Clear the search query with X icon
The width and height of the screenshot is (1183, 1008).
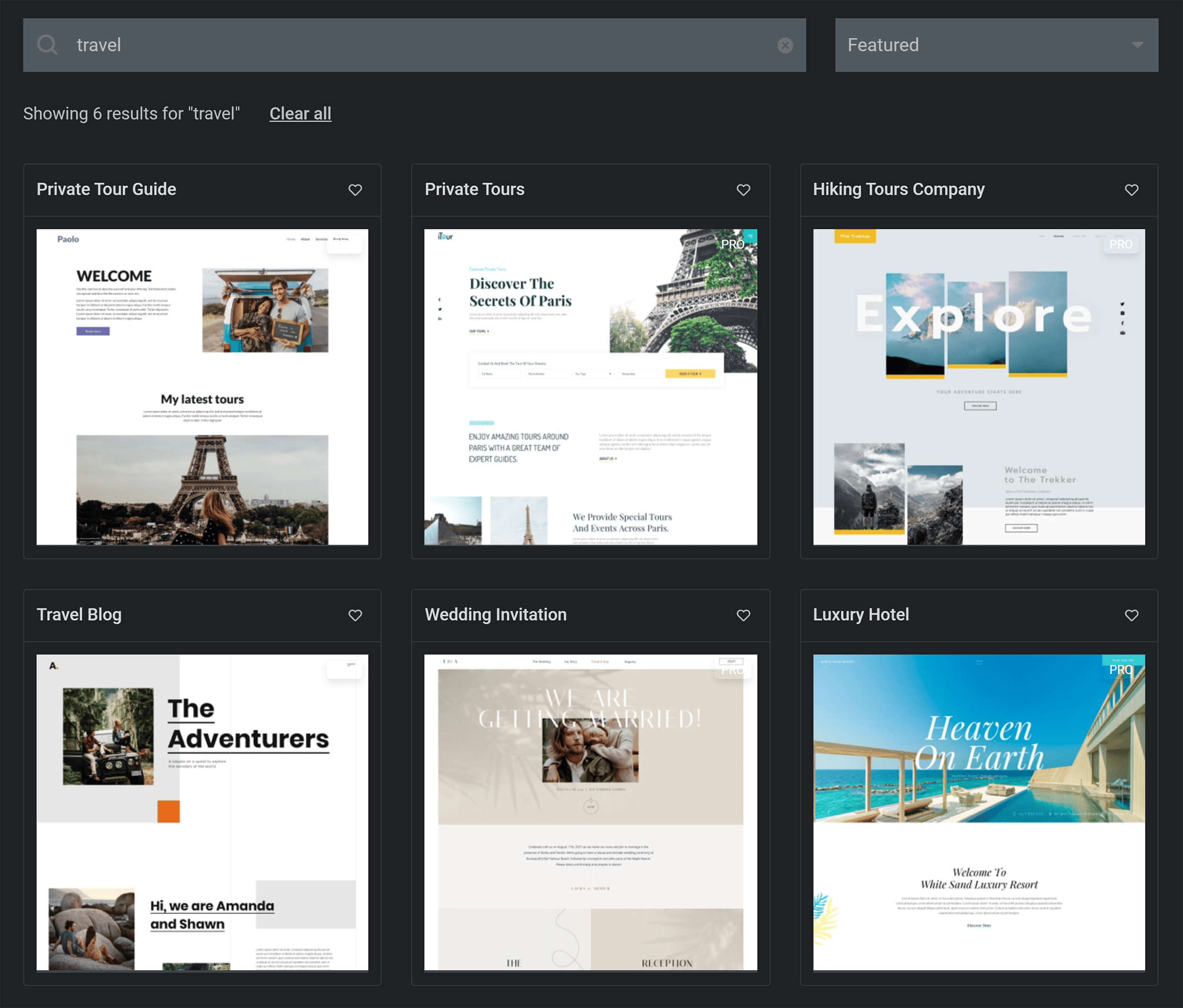point(786,45)
